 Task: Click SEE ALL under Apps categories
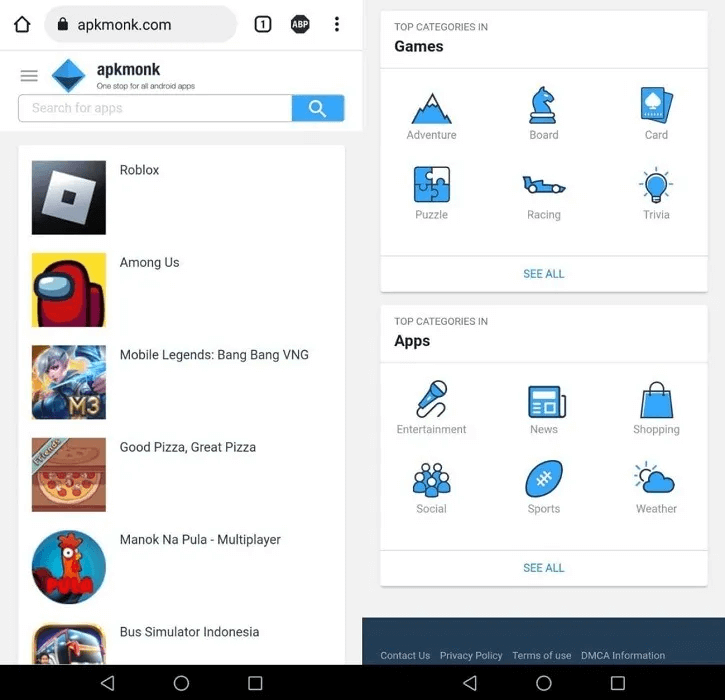click(544, 568)
